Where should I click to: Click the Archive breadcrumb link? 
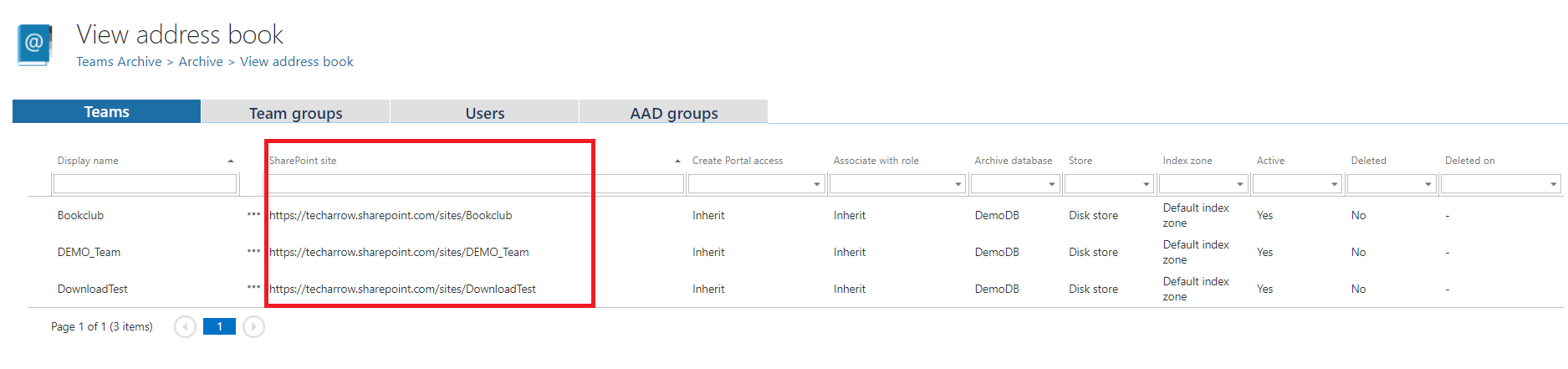(201, 62)
